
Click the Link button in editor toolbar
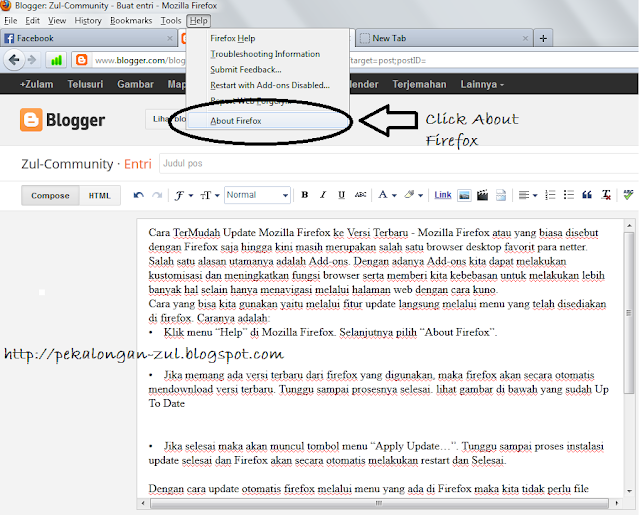[443, 195]
